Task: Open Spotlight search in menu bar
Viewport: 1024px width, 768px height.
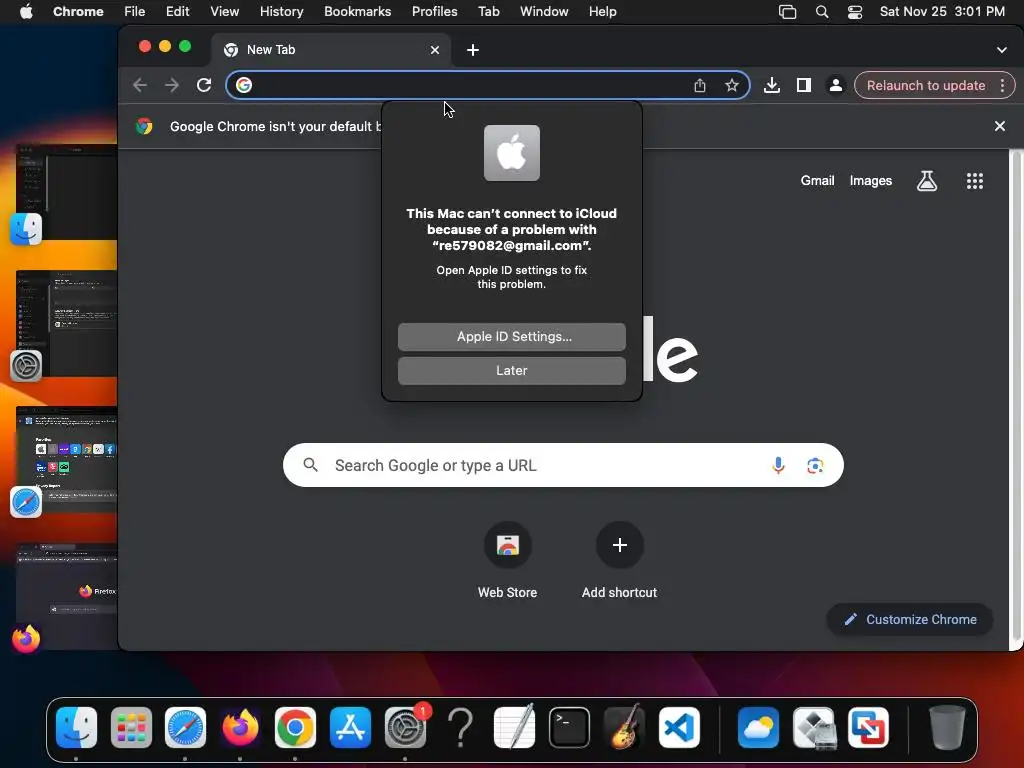Action: click(822, 12)
